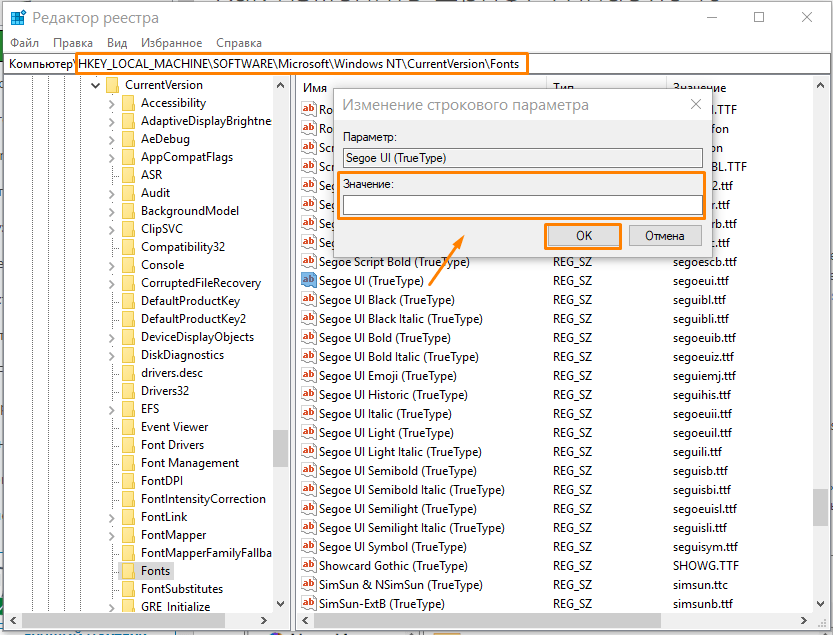833x635 pixels.
Task: Expand the Console key
Action: coord(112,266)
